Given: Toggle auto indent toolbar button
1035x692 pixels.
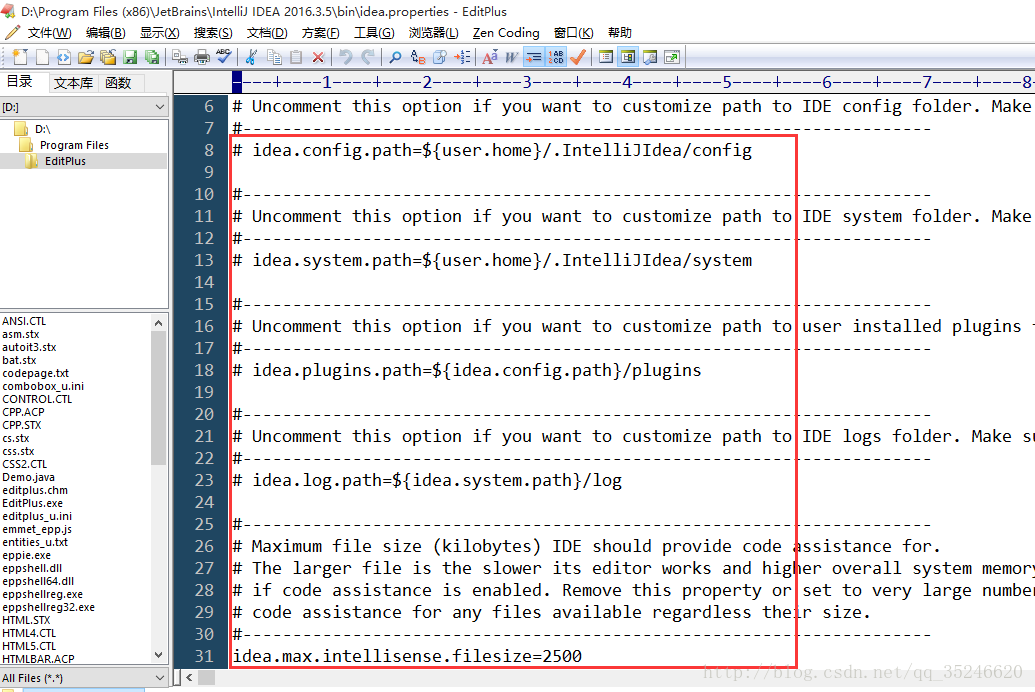Looking at the screenshot, I should tap(534, 57).
